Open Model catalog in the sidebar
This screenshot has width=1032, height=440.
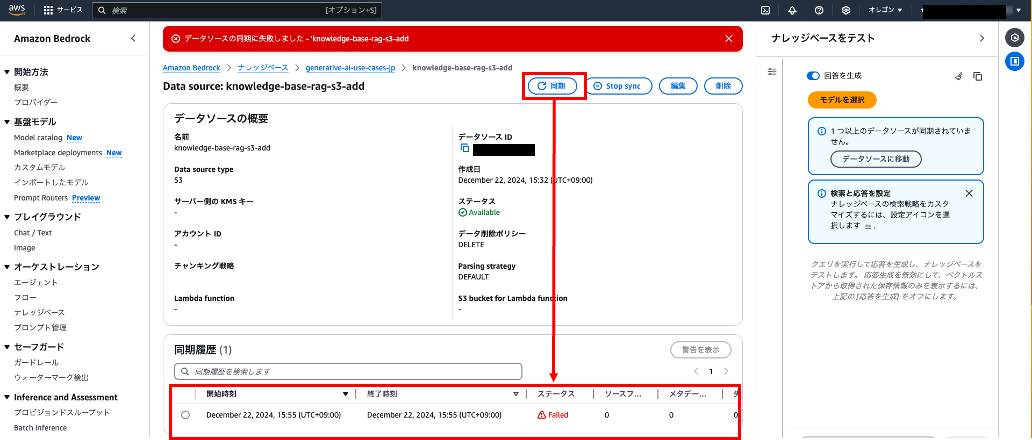(x=38, y=137)
